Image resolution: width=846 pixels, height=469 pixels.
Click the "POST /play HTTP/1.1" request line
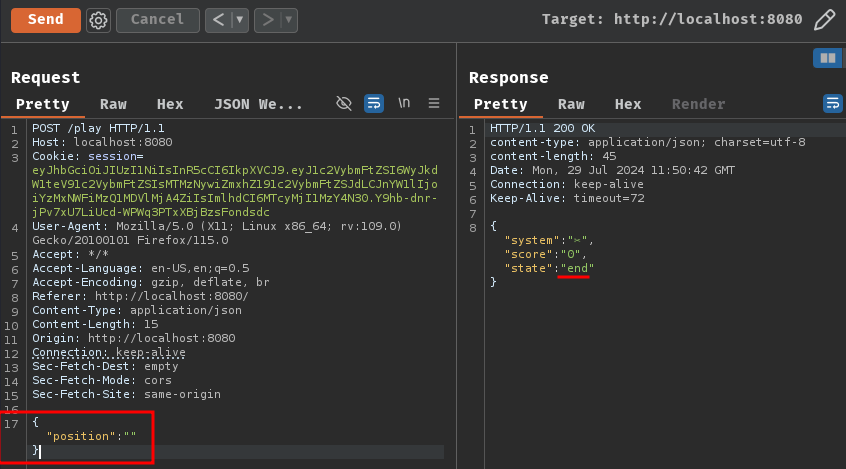click(x=98, y=128)
